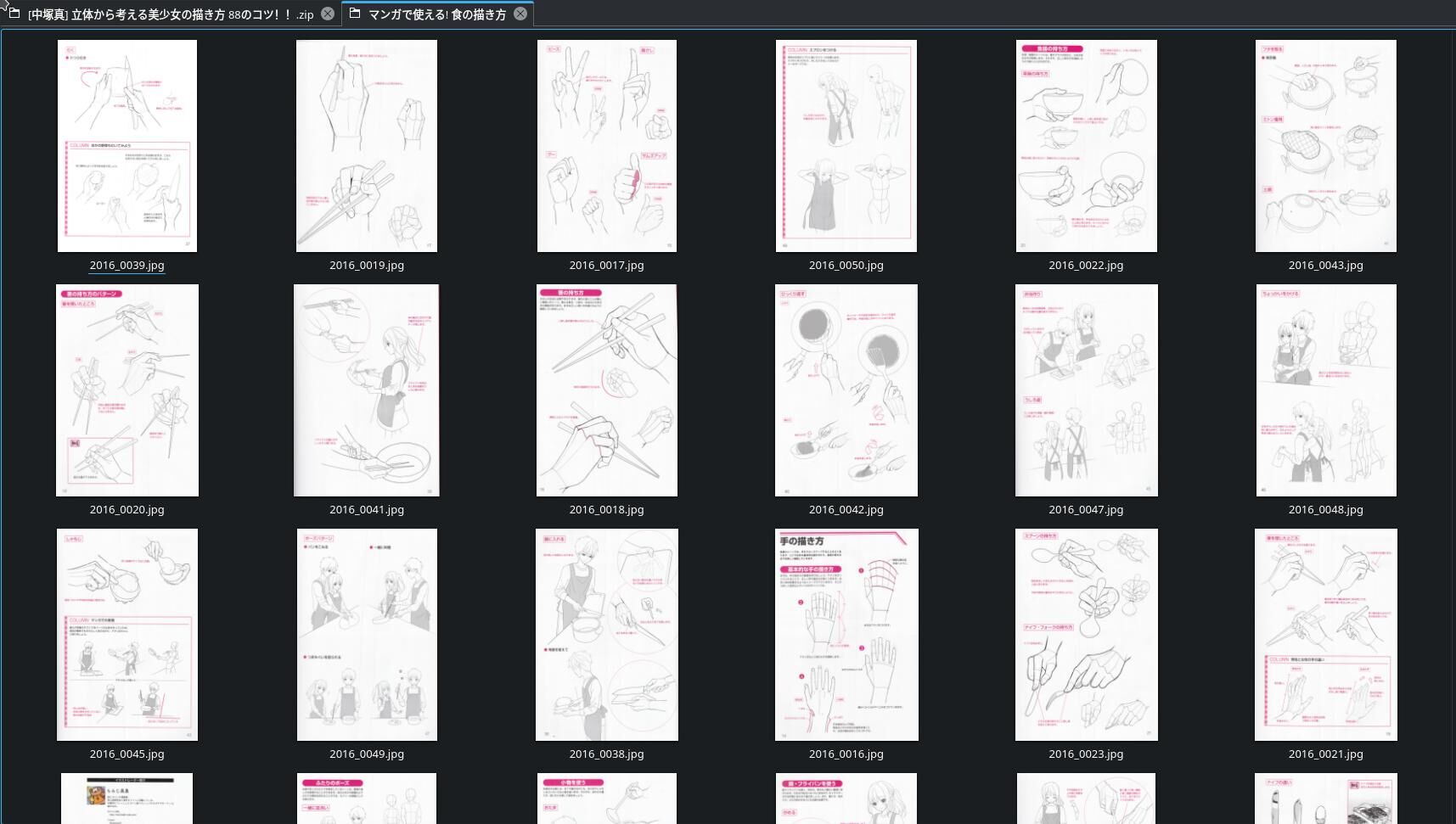Image resolution: width=1456 pixels, height=824 pixels.
Task: Select the マンガで使える! 食の描き方 tab
Action: tap(436, 14)
